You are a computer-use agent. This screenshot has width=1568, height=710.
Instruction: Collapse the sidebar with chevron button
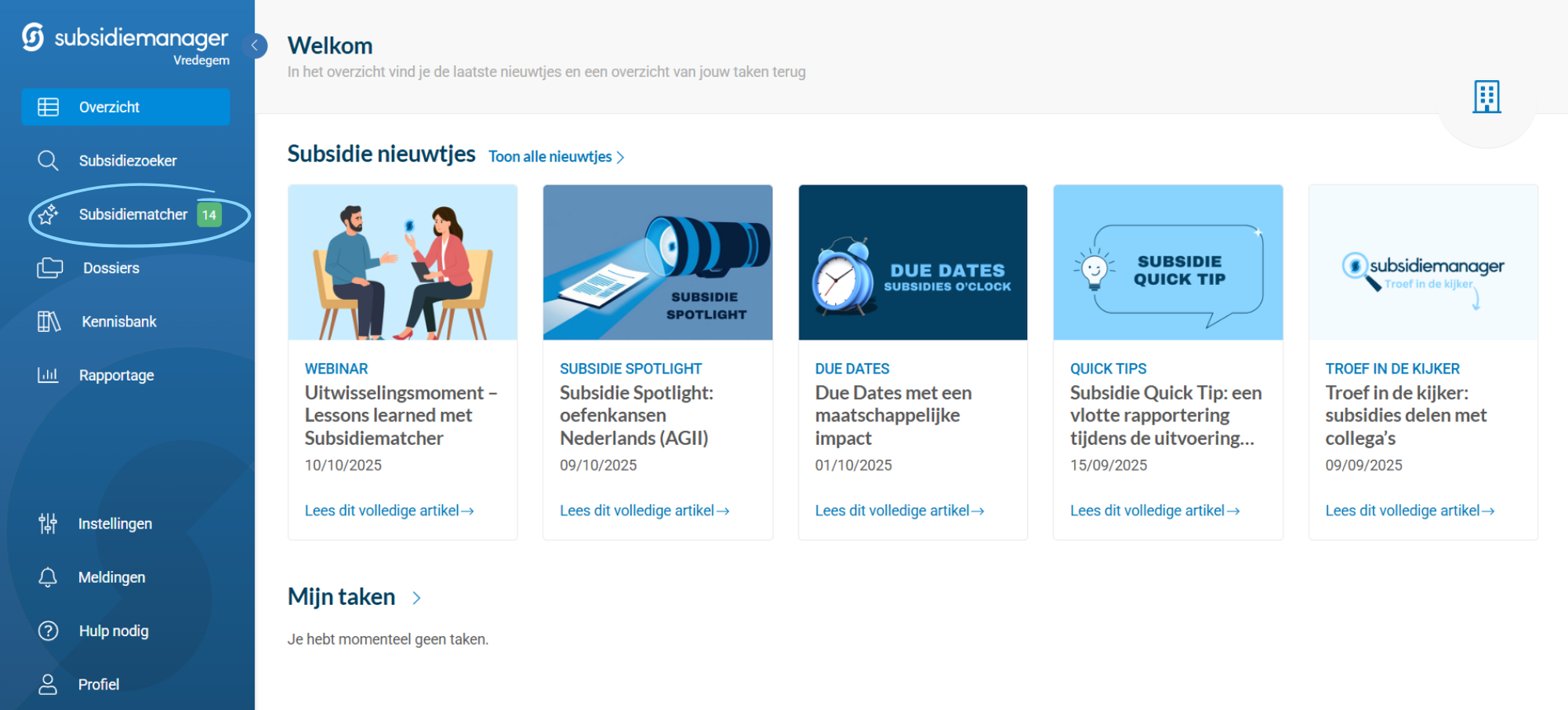[x=254, y=46]
